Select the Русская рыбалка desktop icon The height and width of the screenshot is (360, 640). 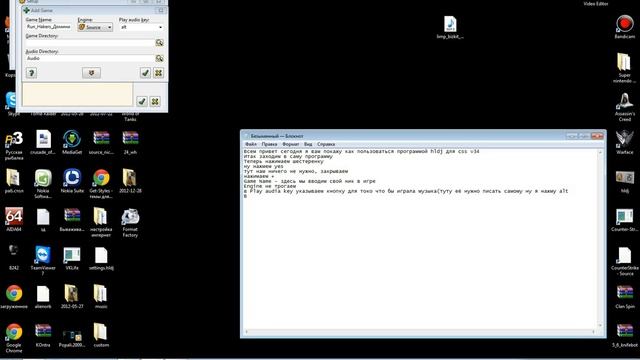(14, 146)
